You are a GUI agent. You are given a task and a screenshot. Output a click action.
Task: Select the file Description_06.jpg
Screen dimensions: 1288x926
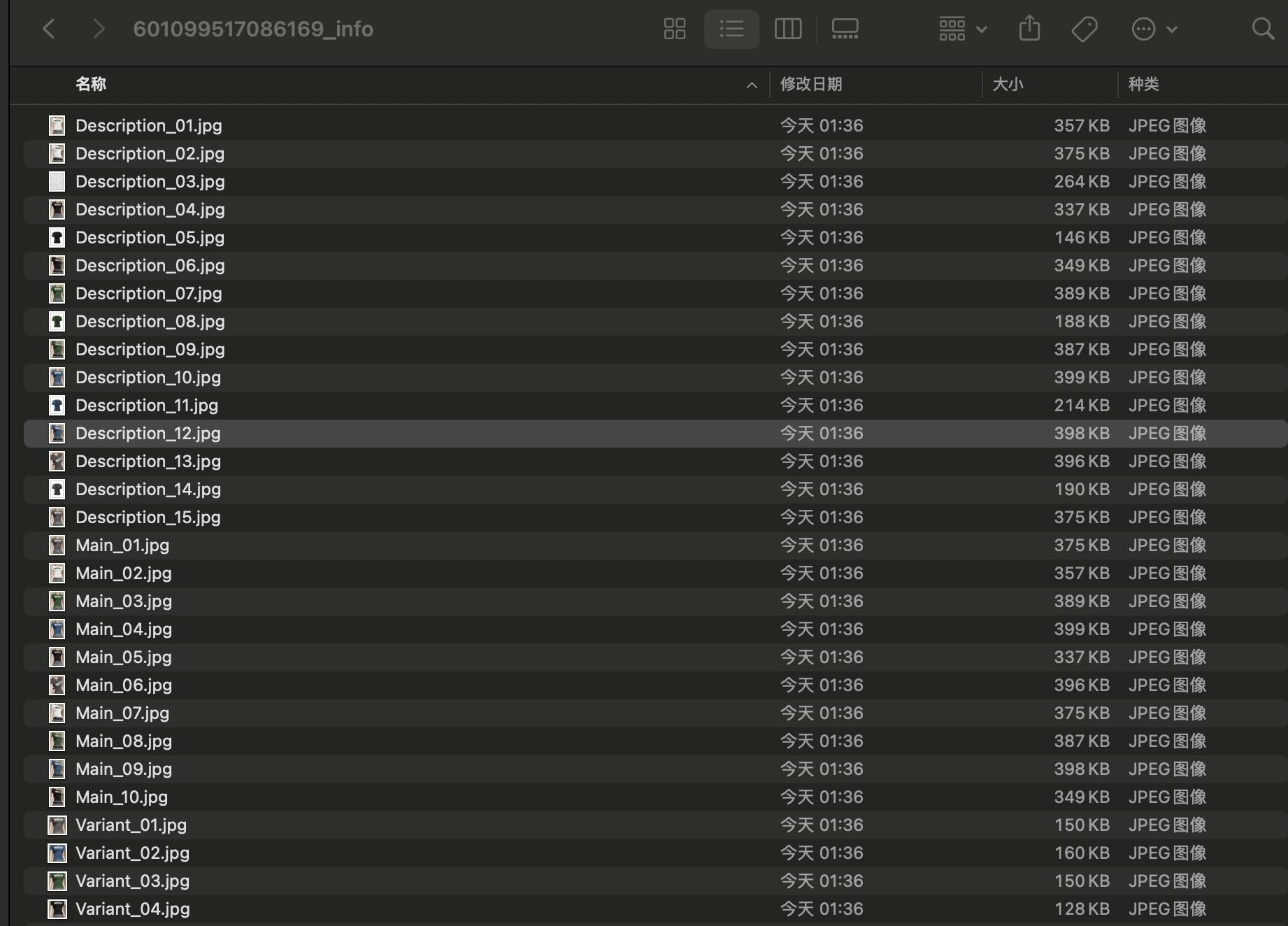655,265
